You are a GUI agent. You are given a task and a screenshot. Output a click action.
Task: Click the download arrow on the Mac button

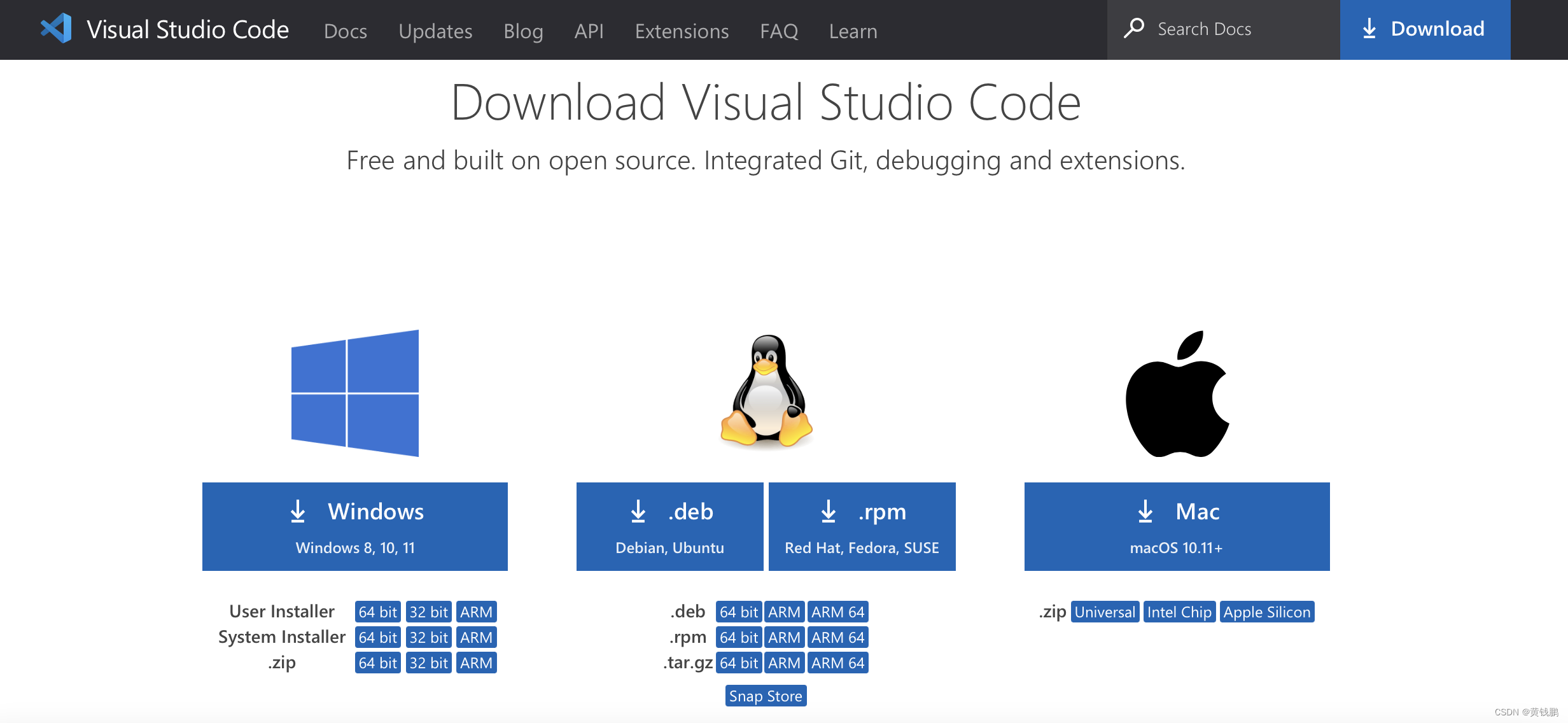pos(1146,510)
